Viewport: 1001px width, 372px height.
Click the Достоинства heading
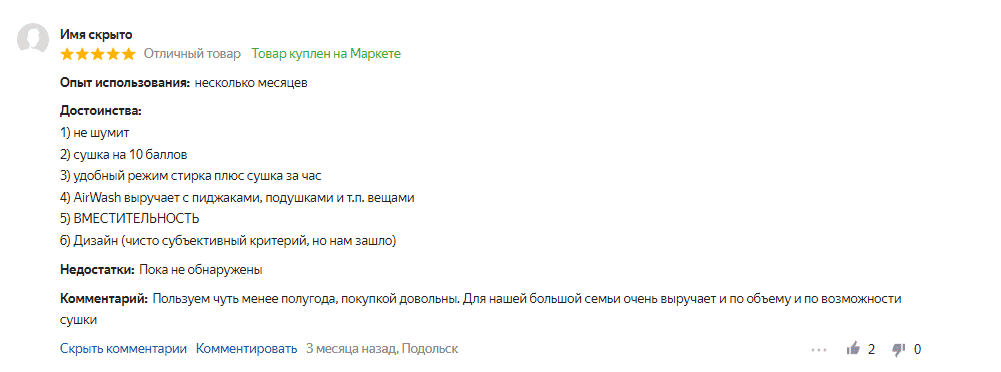click(100, 111)
